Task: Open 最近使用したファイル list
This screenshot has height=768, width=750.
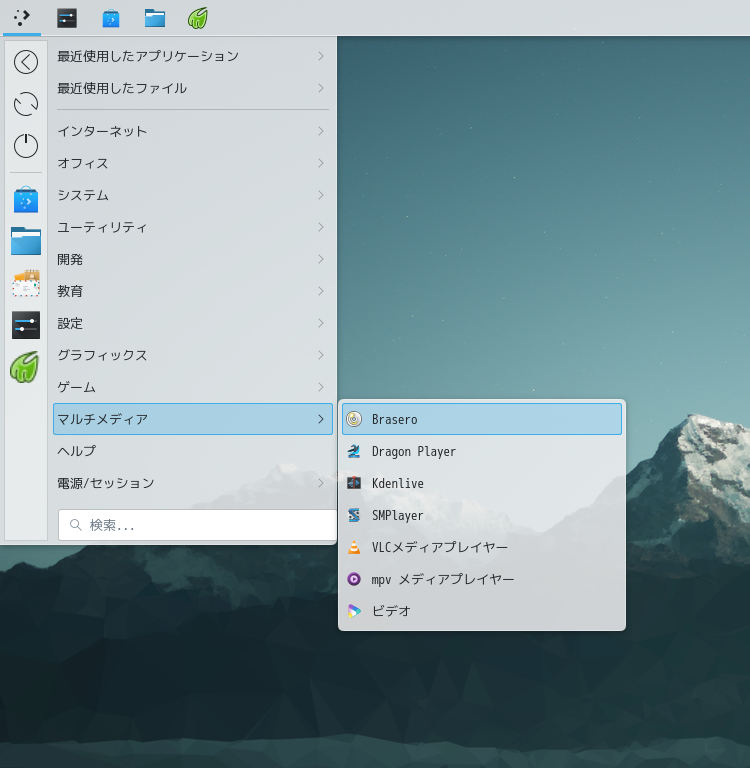Action: (193, 88)
